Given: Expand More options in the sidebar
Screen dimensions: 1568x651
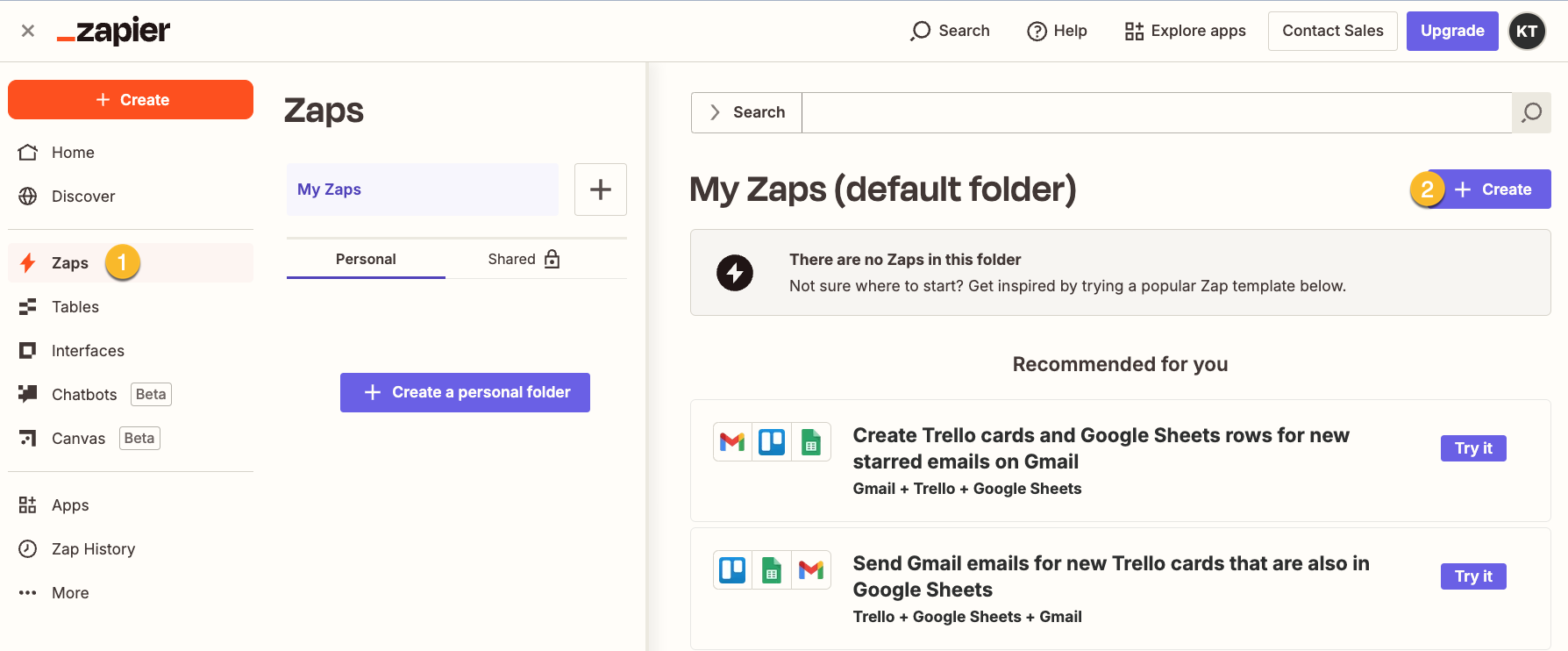Looking at the screenshot, I should pyautogui.click(x=131, y=593).
